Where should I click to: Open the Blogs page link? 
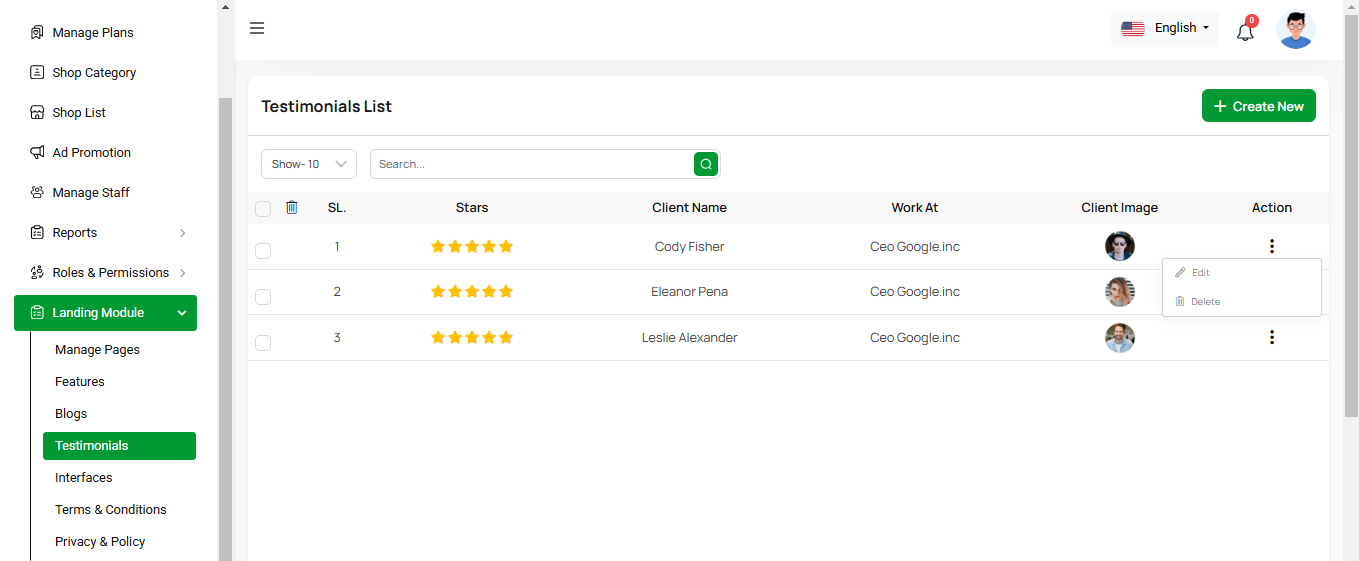point(71,414)
